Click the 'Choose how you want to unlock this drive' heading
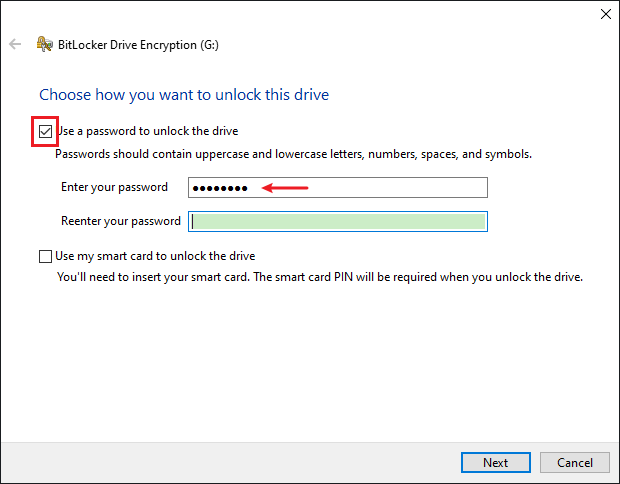The image size is (620, 484). (184, 95)
